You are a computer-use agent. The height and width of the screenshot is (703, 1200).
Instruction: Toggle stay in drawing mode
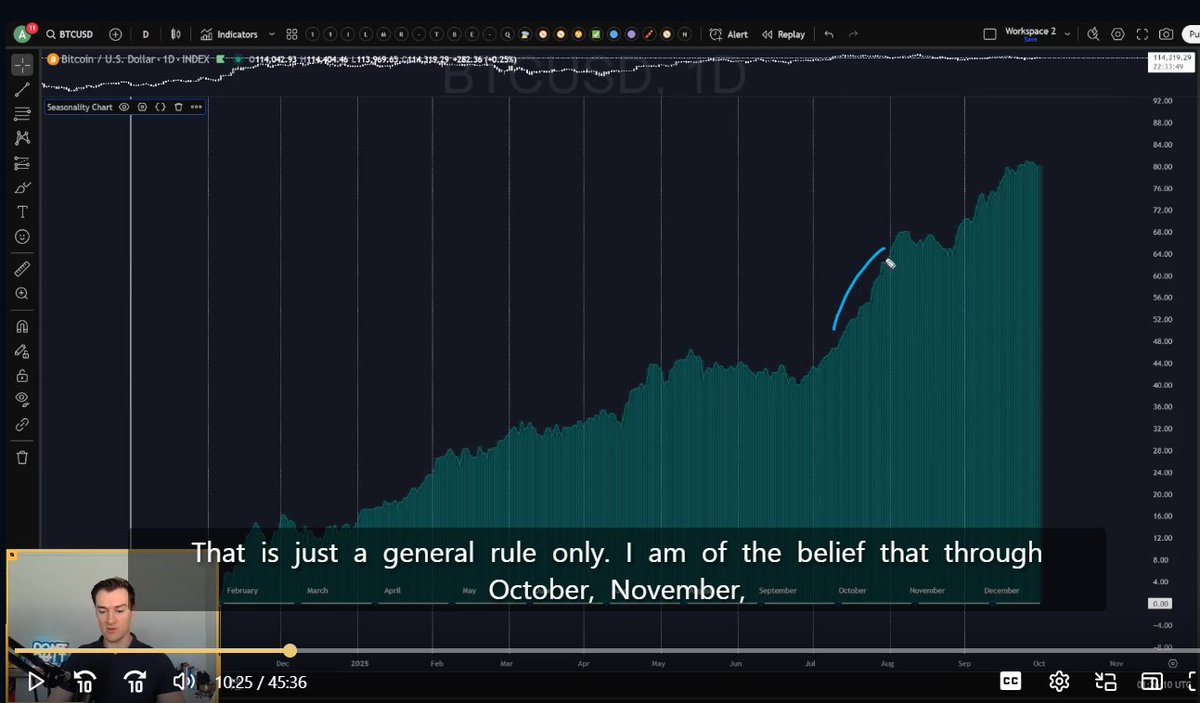coord(22,351)
